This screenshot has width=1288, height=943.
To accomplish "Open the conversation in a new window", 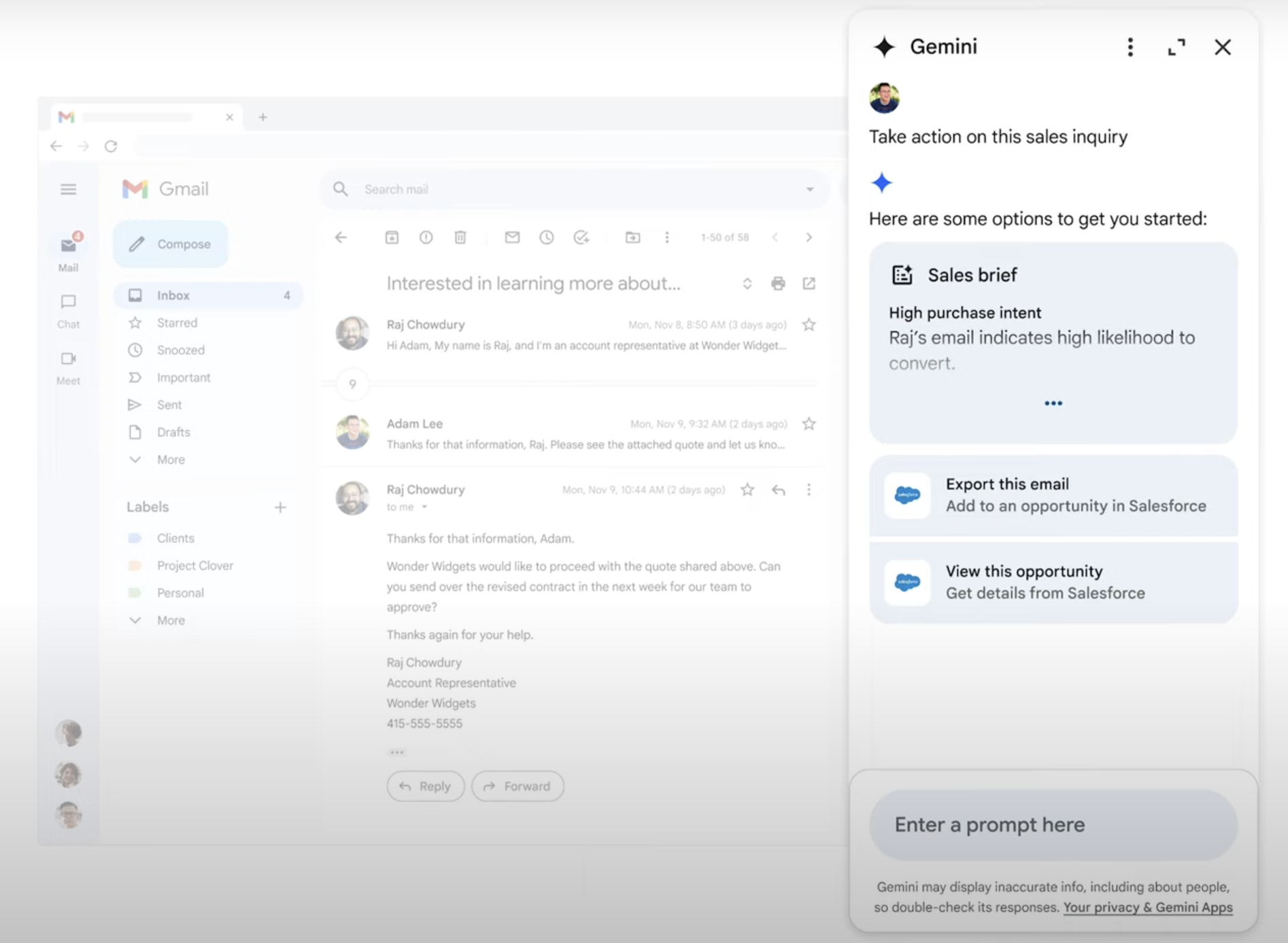I will [x=809, y=284].
